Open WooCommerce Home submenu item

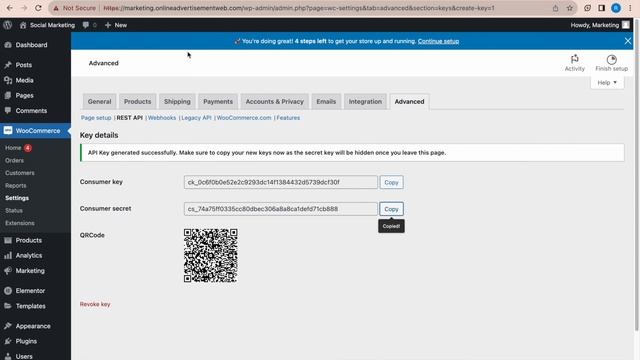[13, 148]
